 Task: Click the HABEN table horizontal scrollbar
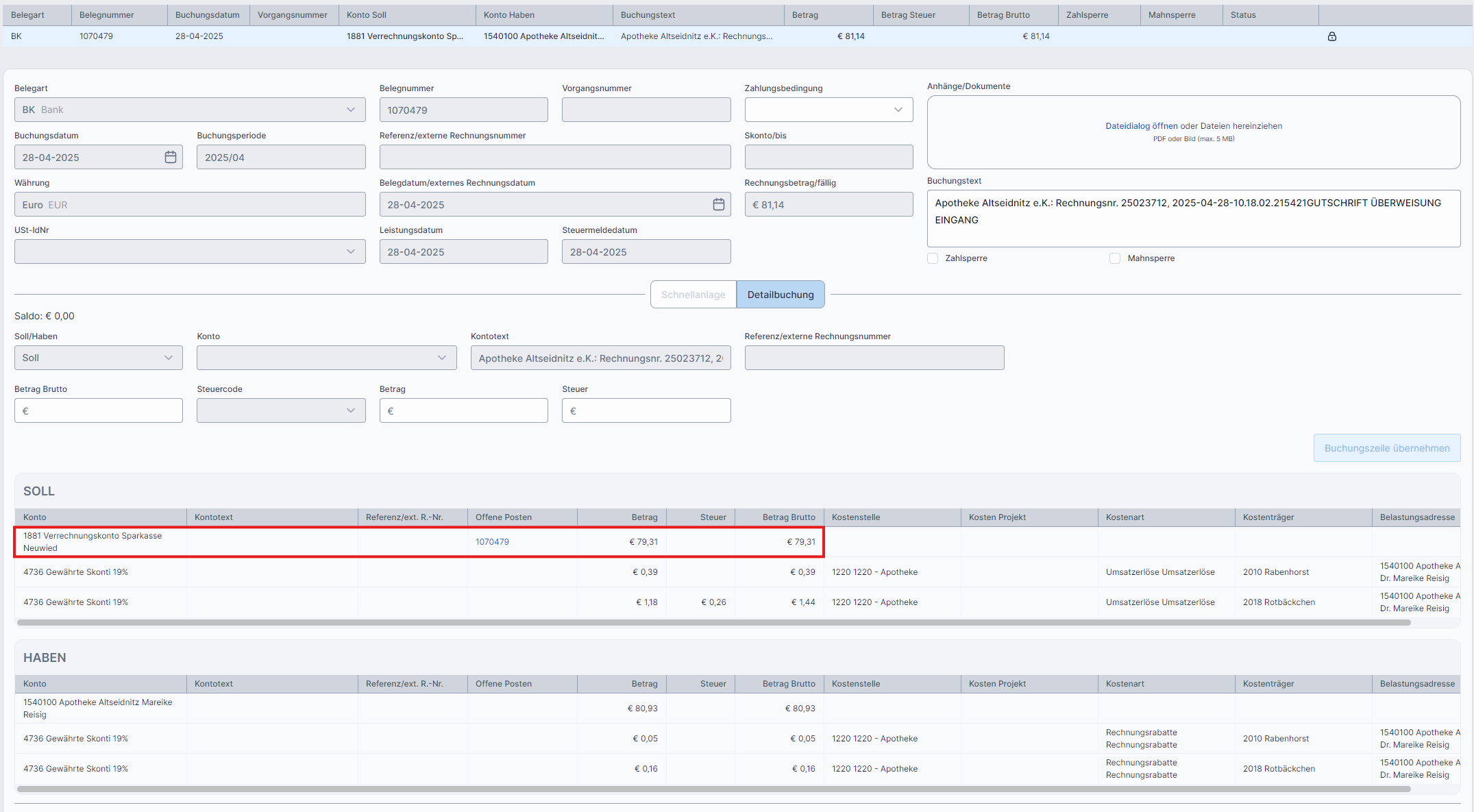(713, 789)
